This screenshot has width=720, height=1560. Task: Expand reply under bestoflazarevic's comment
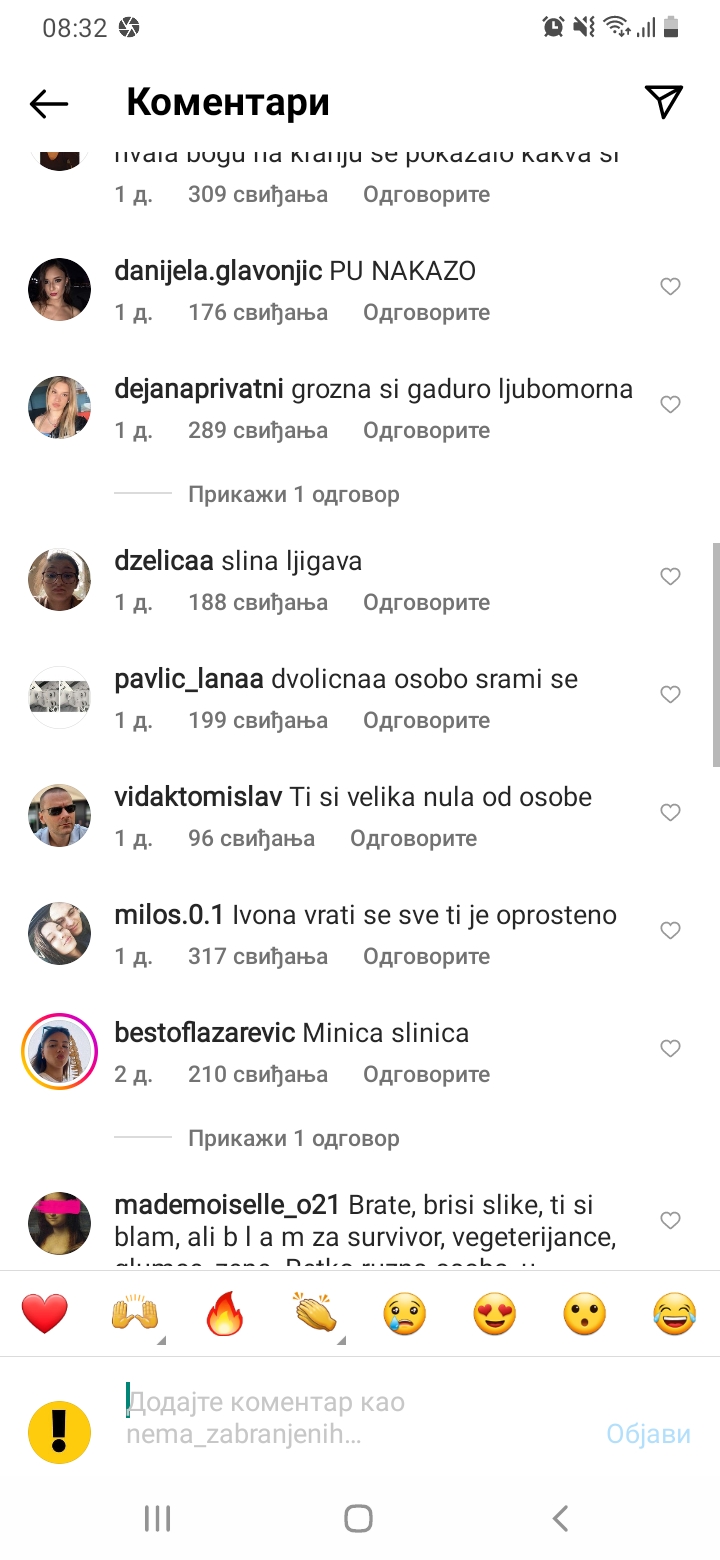pos(293,1138)
